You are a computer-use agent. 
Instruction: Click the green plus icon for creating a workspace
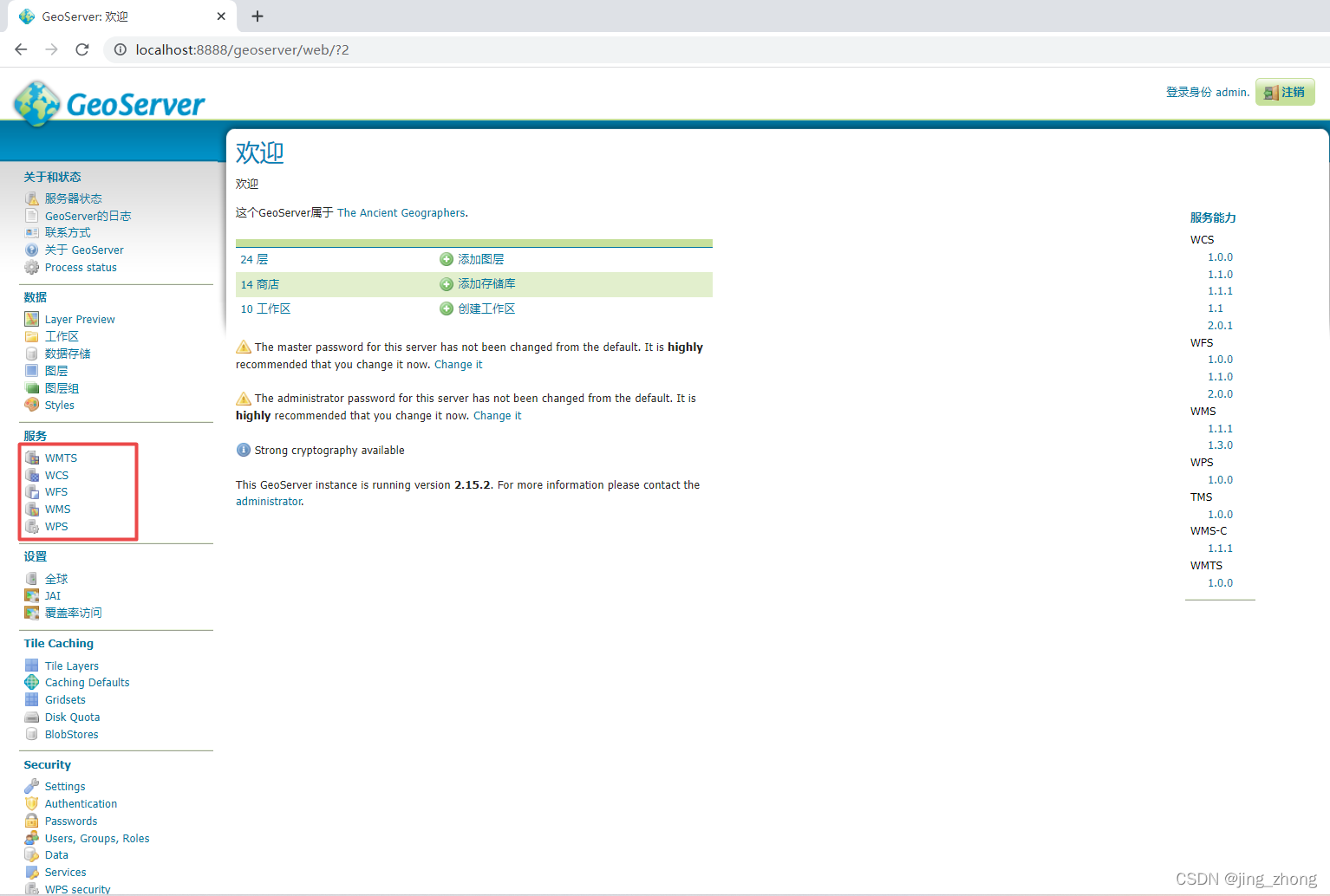447,308
